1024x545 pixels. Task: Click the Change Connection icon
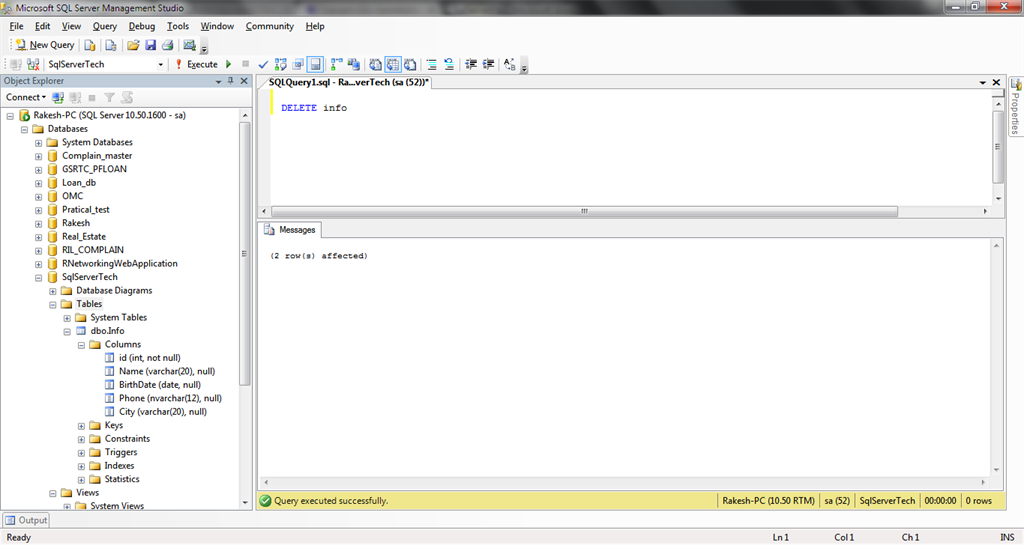coord(33,64)
